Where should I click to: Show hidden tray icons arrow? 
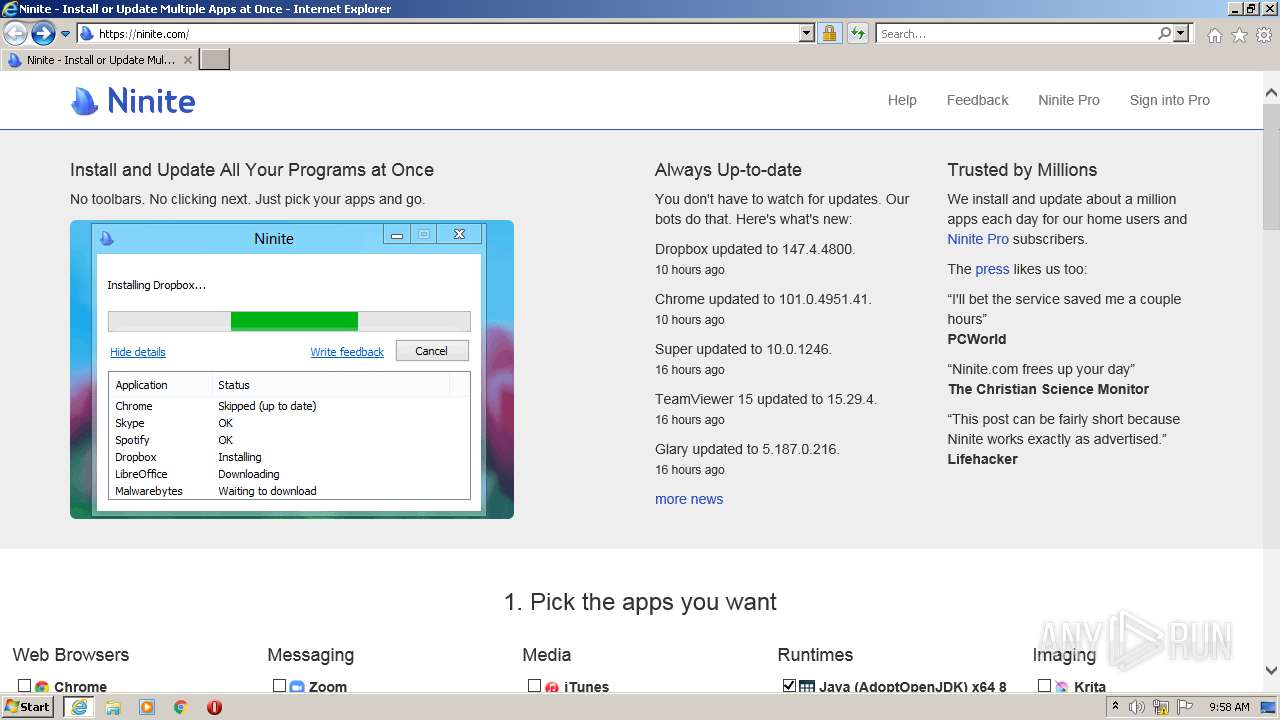[1115, 707]
